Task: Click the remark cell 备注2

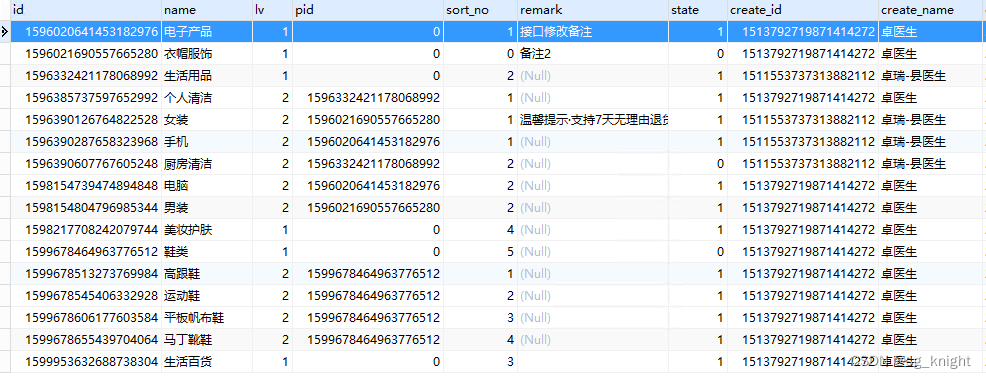Action: click(593, 53)
